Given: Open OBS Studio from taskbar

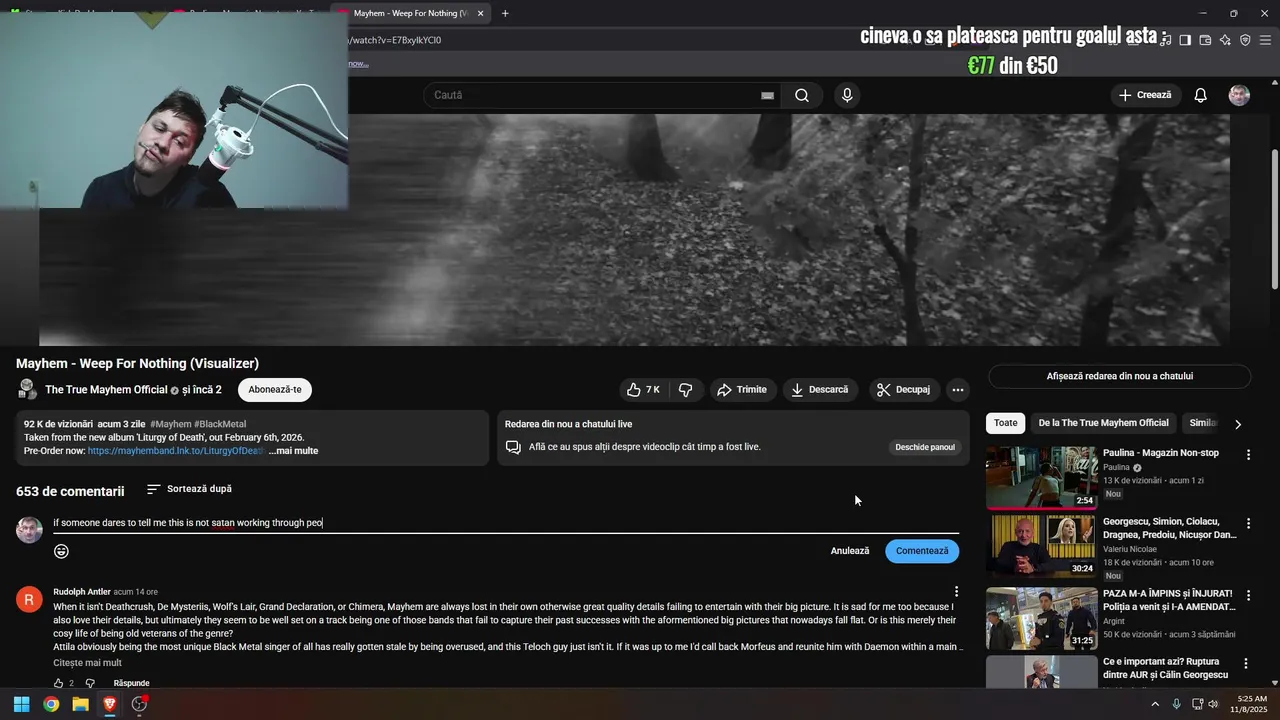Looking at the screenshot, I should click(x=139, y=704).
